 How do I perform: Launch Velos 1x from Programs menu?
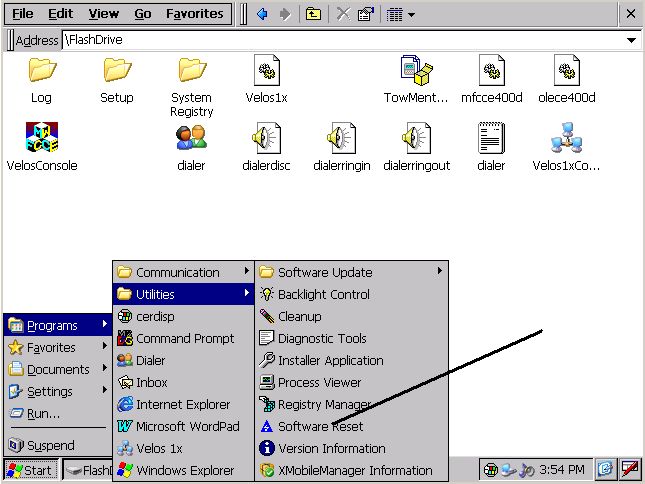(183, 448)
